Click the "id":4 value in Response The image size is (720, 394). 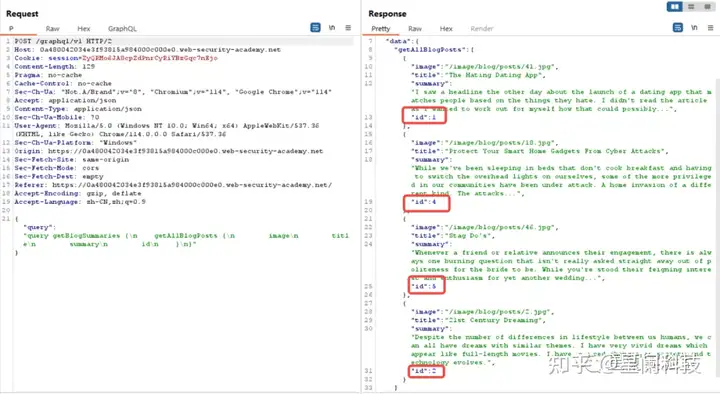point(424,202)
